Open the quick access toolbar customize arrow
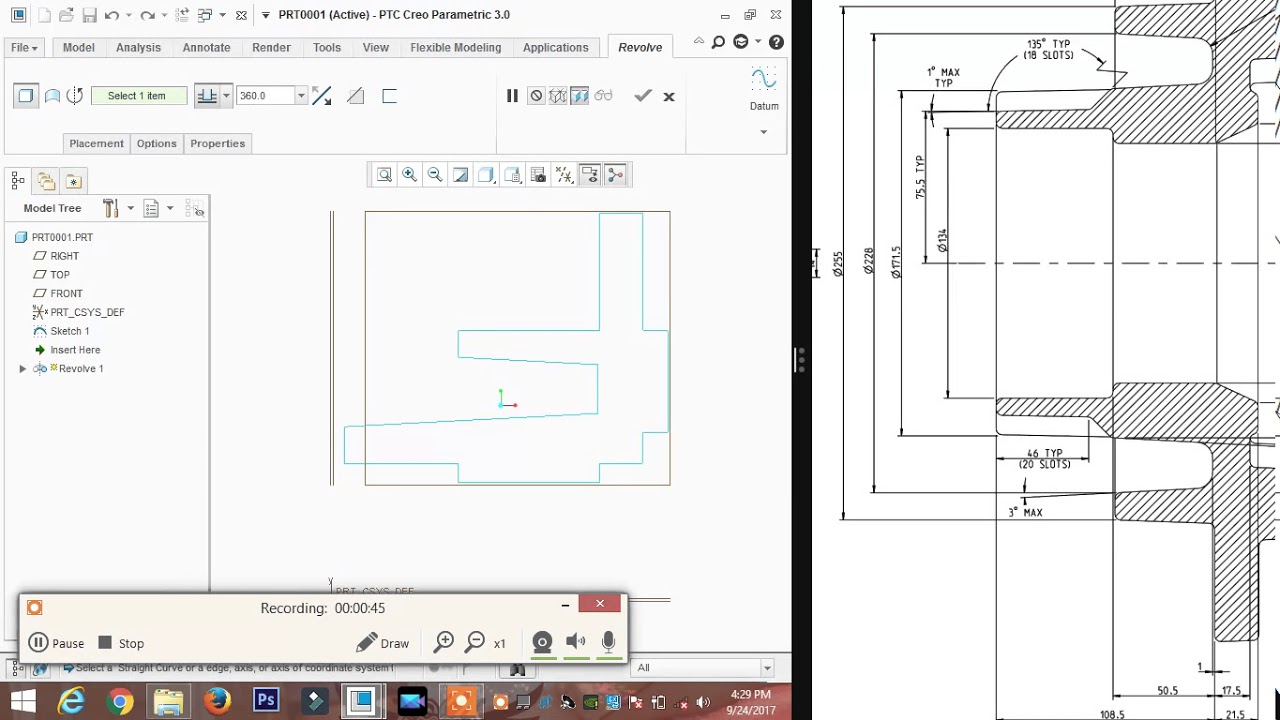The image size is (1280, 720). coord(264,15)
